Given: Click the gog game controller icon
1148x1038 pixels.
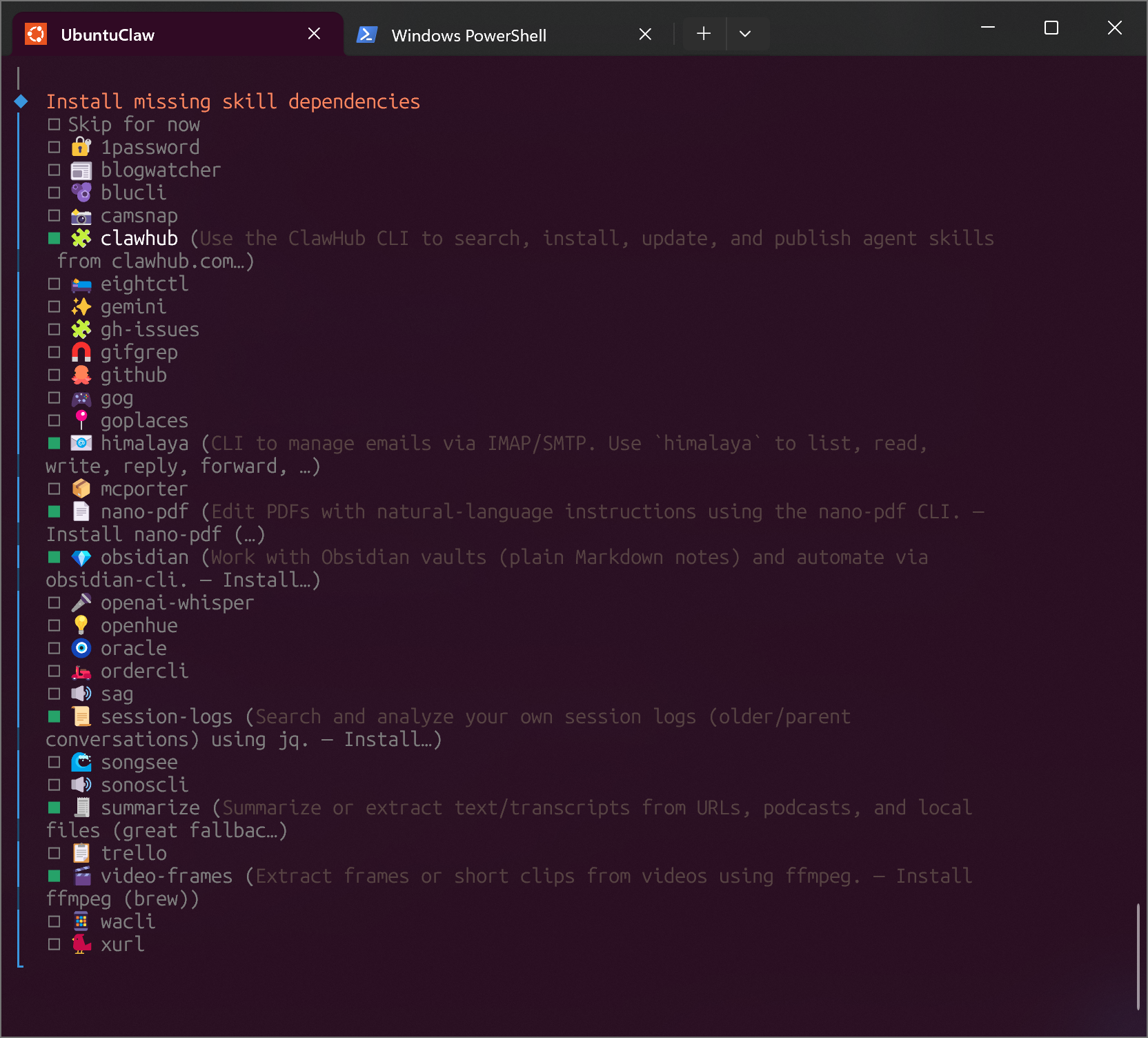Looking at the screenshot, I should pos(81,398).
